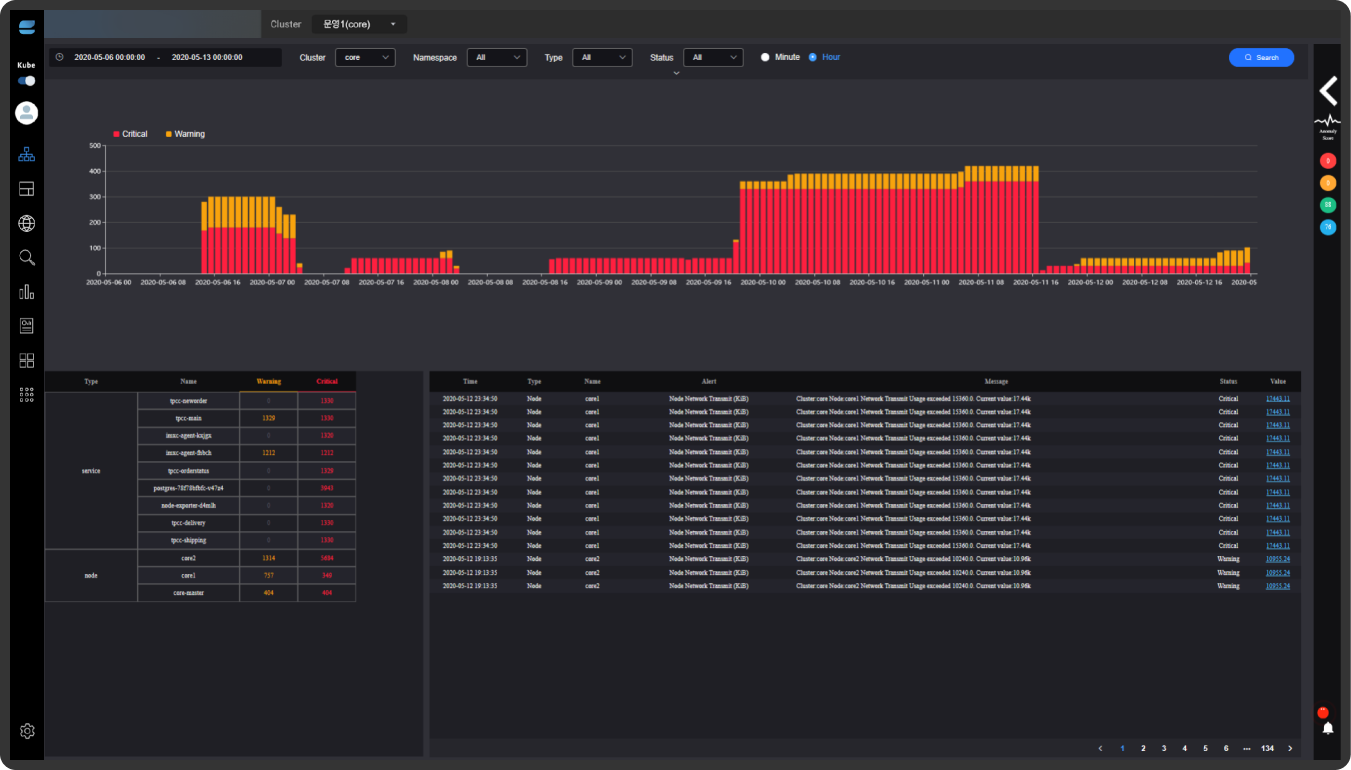1351x770 pixels.
Task: Open the dotted apps grid icon in sidebar
Action: pyautogui.click(x=27, y=395)
